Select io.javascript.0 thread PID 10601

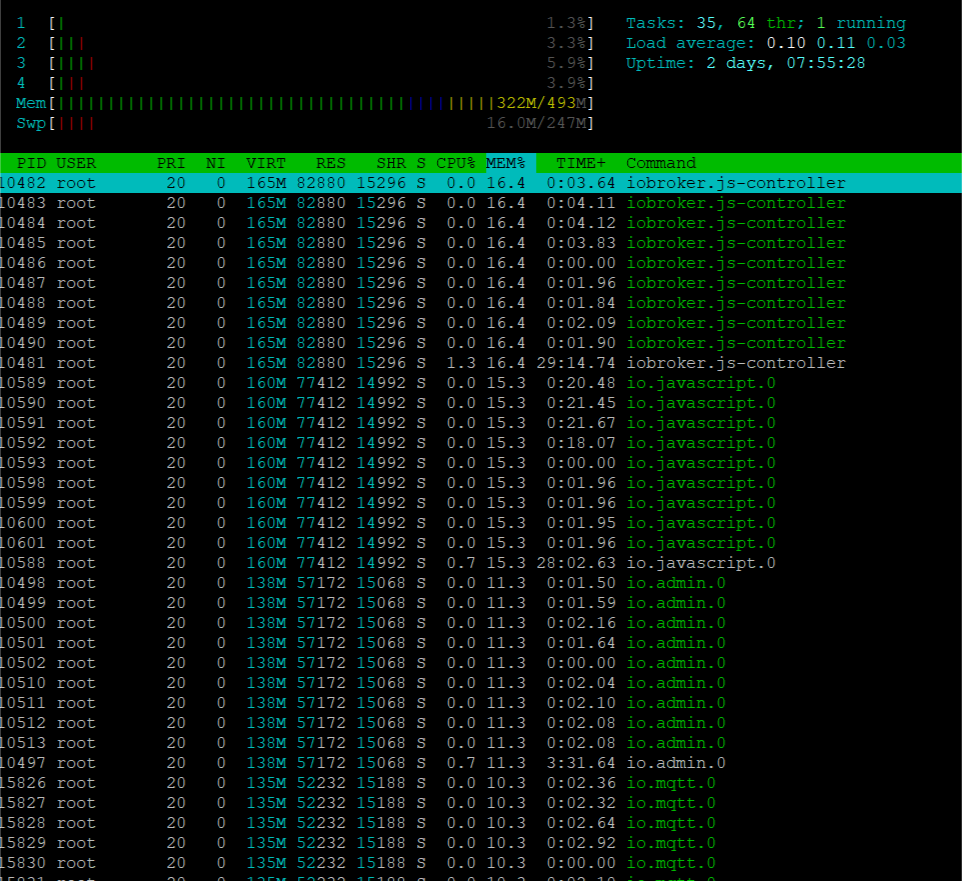click(x=481, y=543)
